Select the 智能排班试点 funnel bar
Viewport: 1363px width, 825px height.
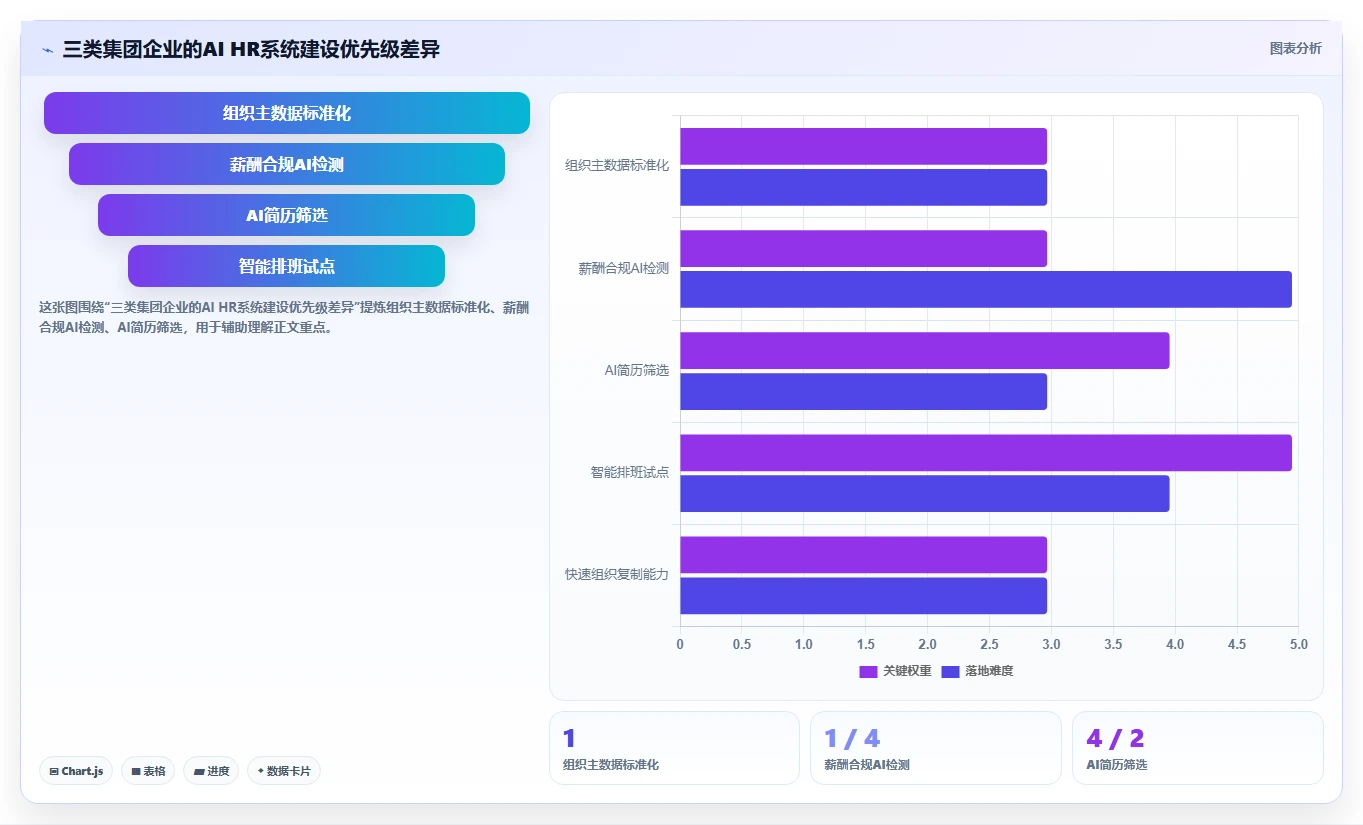coord(287,266)
